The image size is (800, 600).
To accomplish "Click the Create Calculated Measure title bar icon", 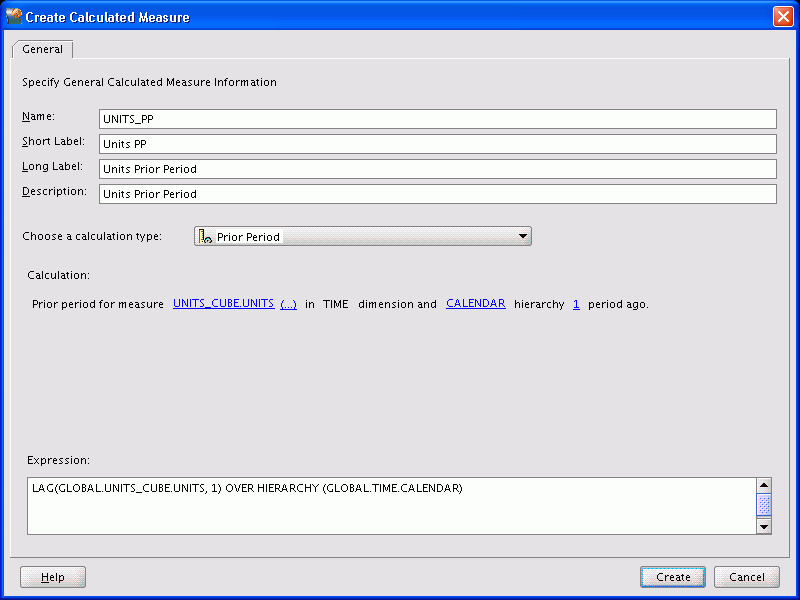I will pyautogui.click(x=14, y=15).
